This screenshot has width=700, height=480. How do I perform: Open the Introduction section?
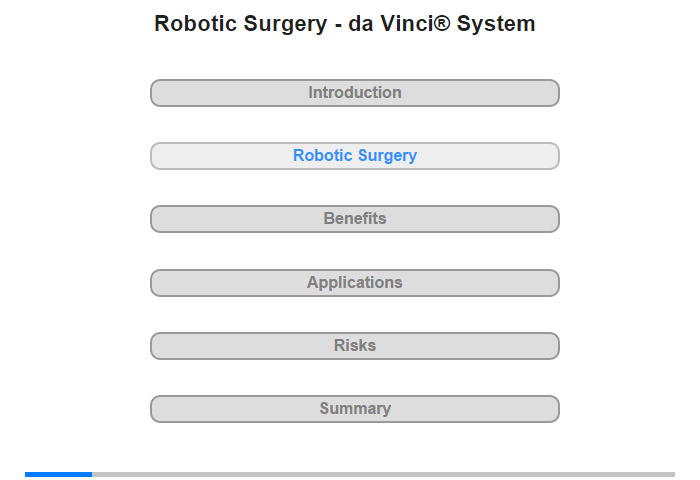pyautogui.click(x=355, y=93)
